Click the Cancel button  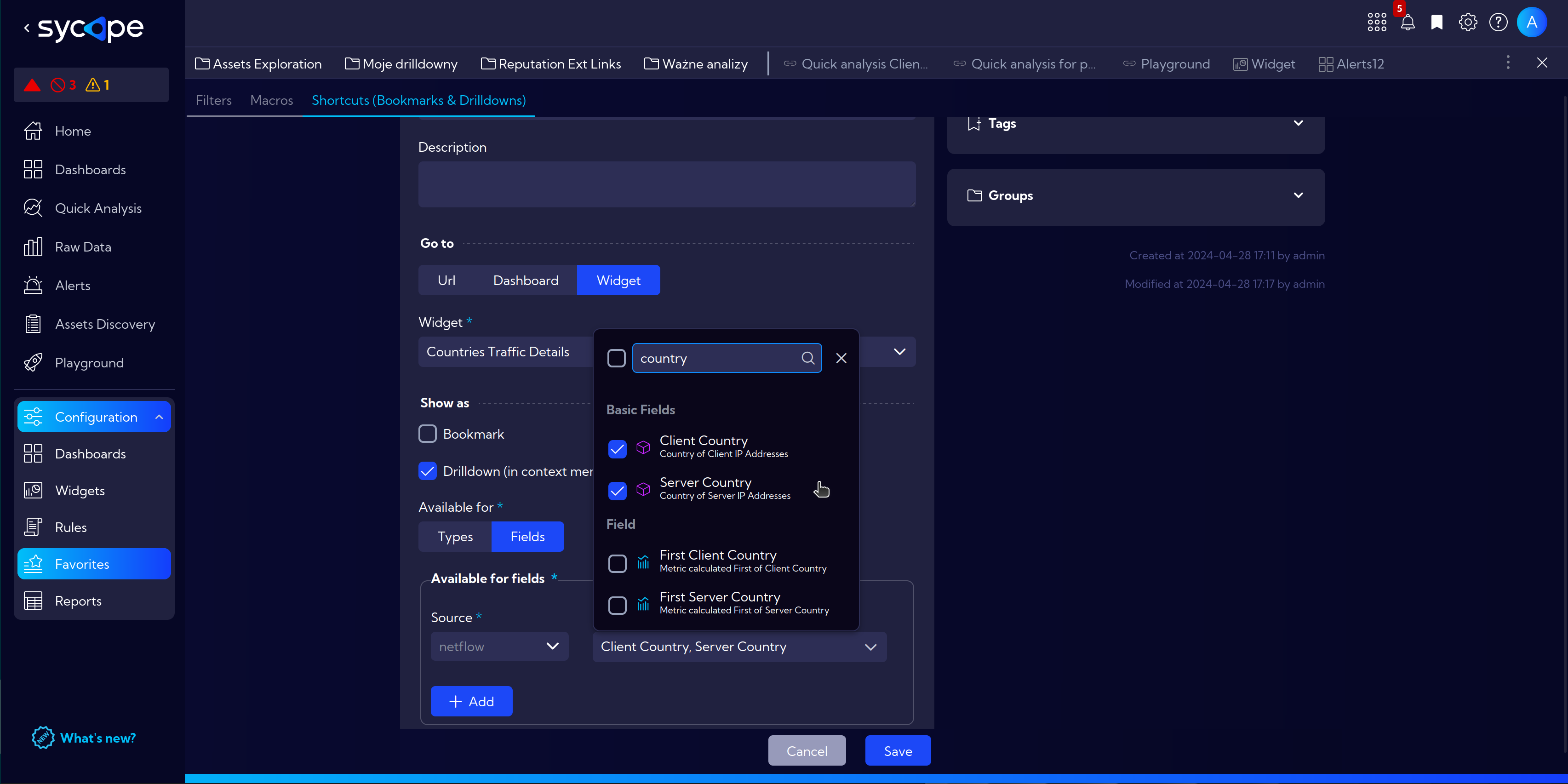807,751
